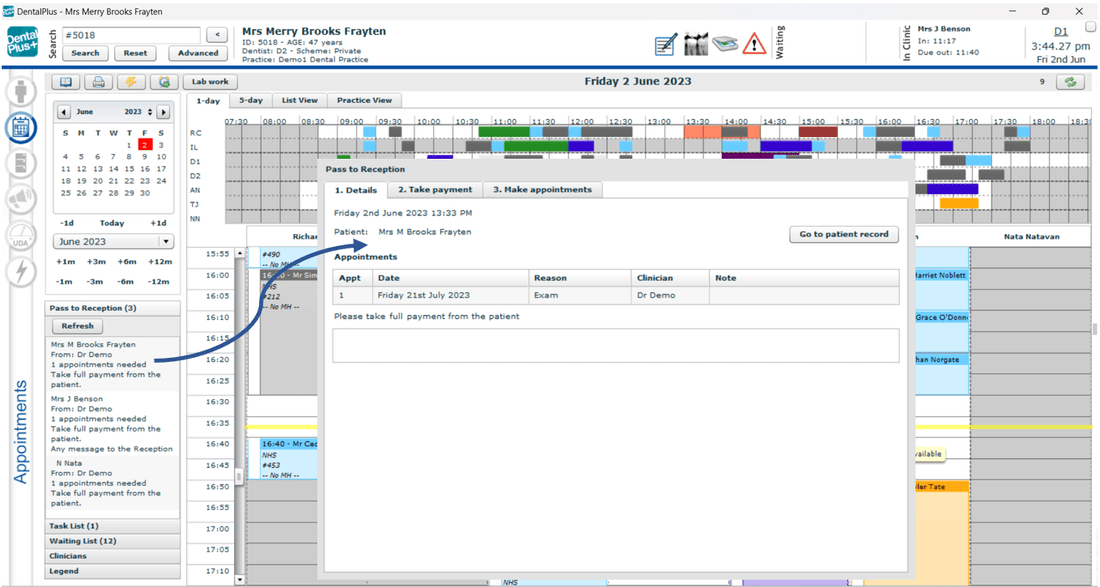The height and width of the screenshot is (587, 1100).
Task: Switch to the 2. Take payment tab
Action: 435,189
